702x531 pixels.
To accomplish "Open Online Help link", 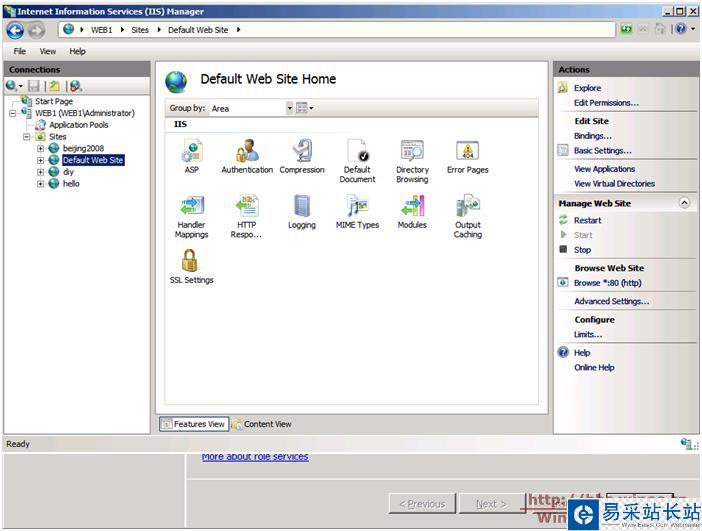I will pyautogui.click(x=594, y=368).
